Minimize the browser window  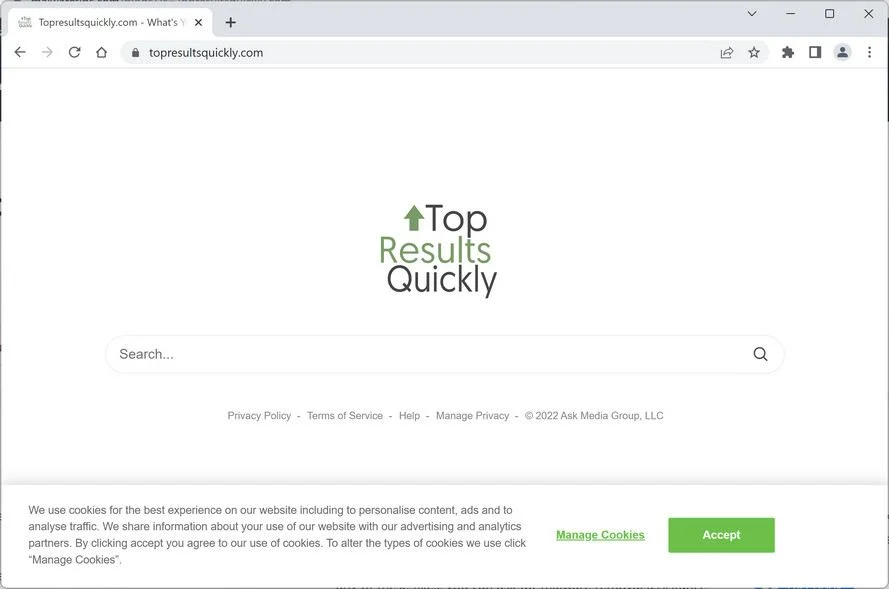790,14
